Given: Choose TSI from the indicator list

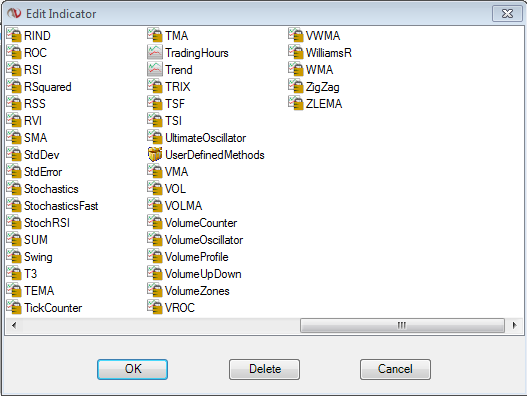Looking at the screenshot, I should pos(173,121).
